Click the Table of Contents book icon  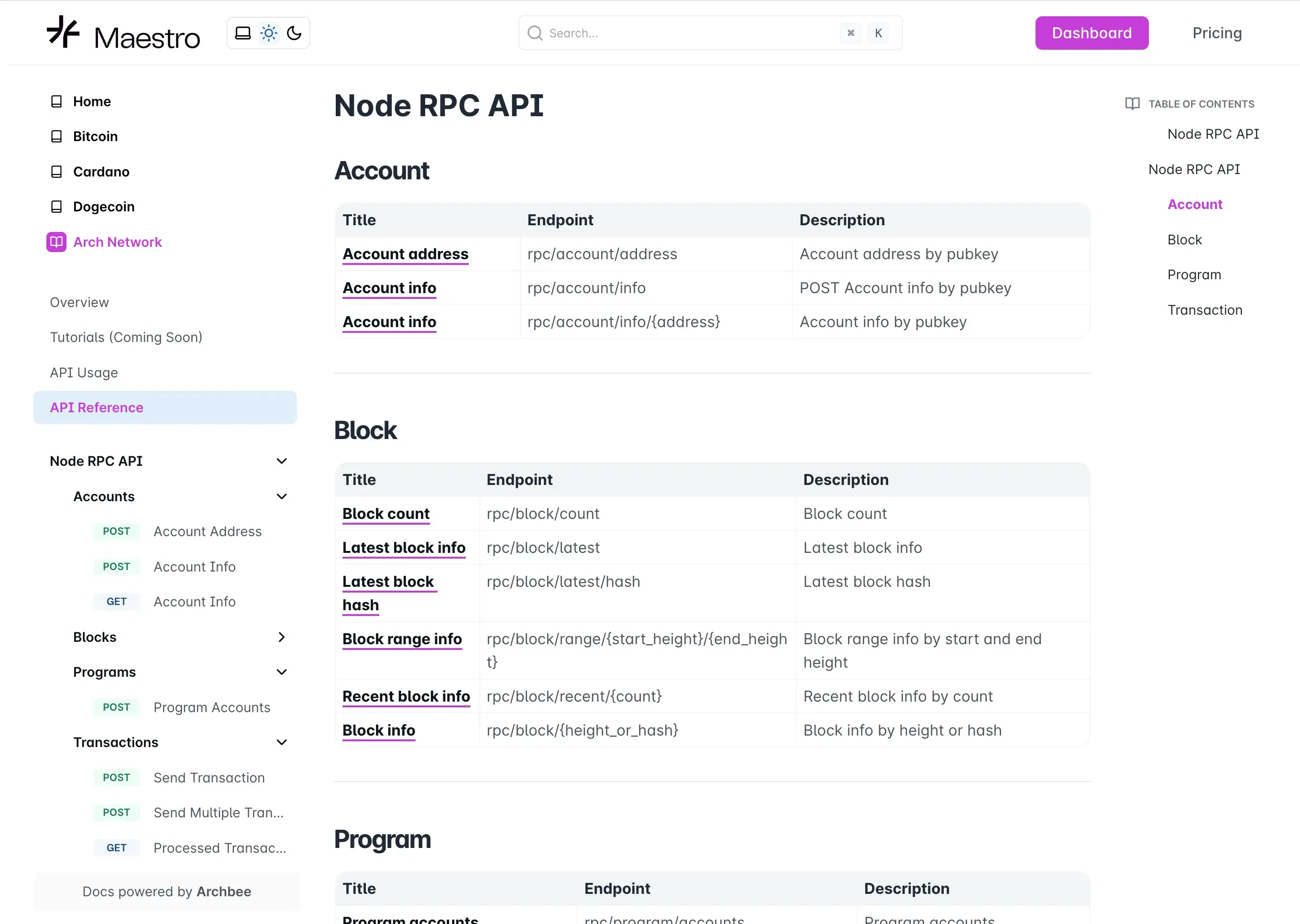tap(1132, 104)
